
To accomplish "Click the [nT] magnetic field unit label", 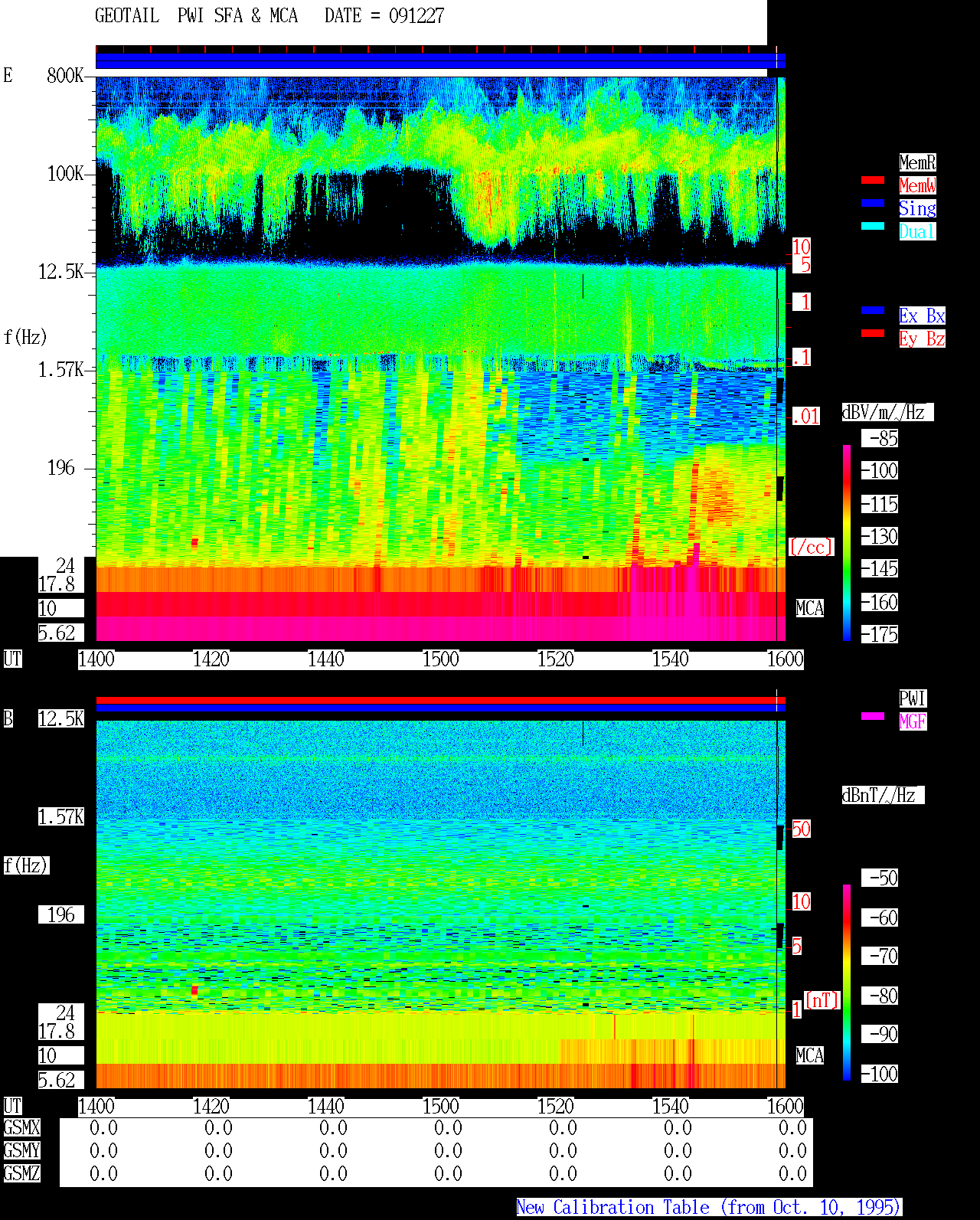I will [822, 1000].
